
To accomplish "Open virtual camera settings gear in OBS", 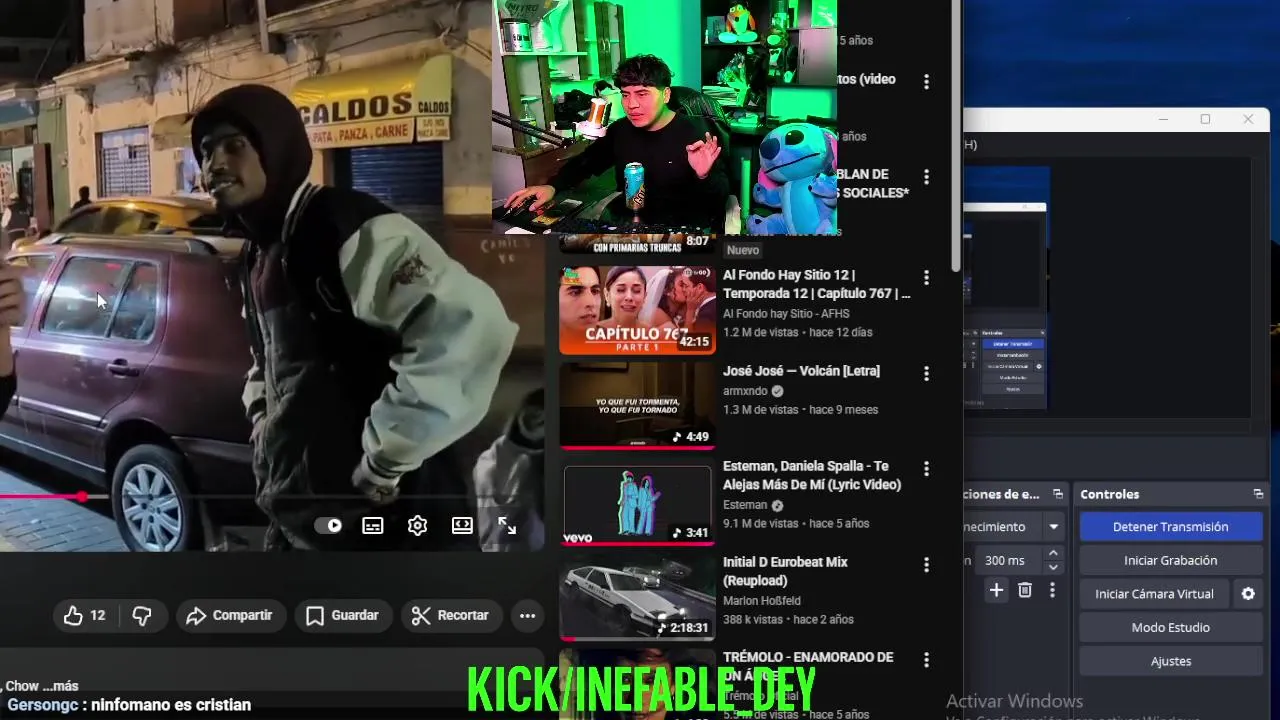I will pyautogui.click(x=1248, y=594).
